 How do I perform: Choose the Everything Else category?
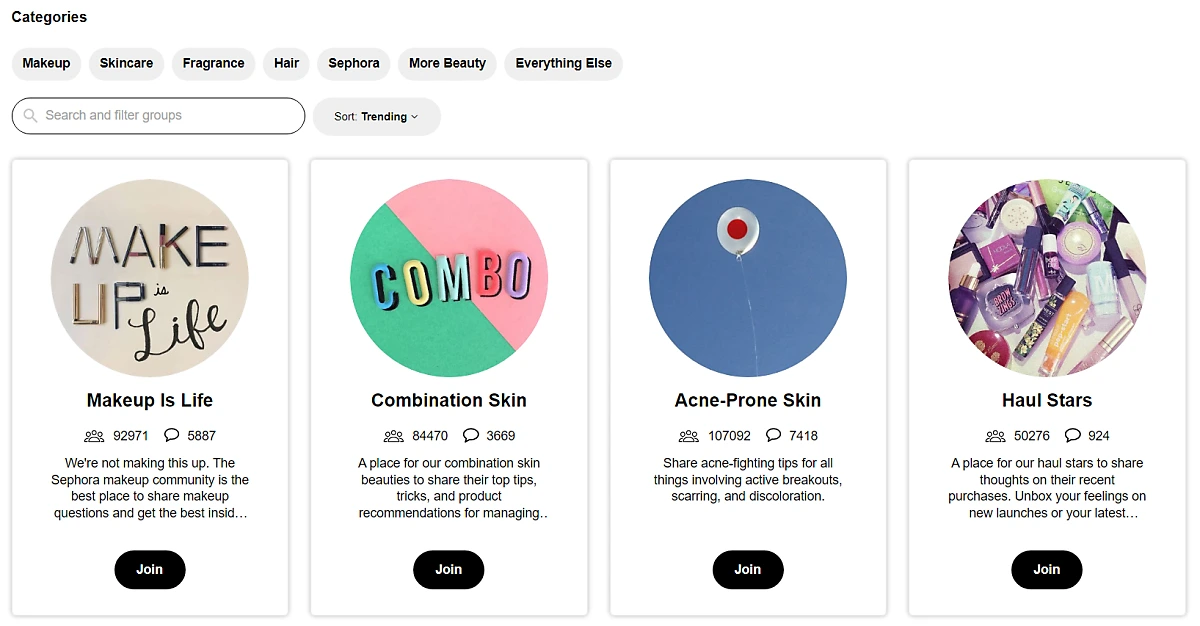tap(563, 64)
